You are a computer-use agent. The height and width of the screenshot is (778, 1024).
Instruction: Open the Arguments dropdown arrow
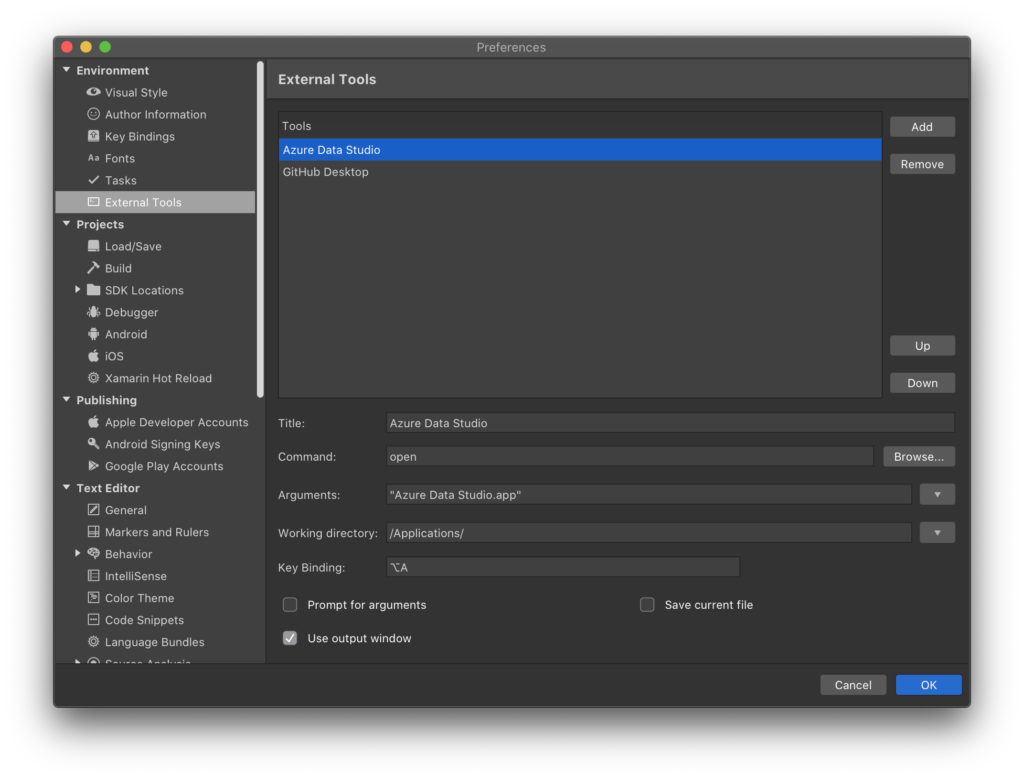937,494
